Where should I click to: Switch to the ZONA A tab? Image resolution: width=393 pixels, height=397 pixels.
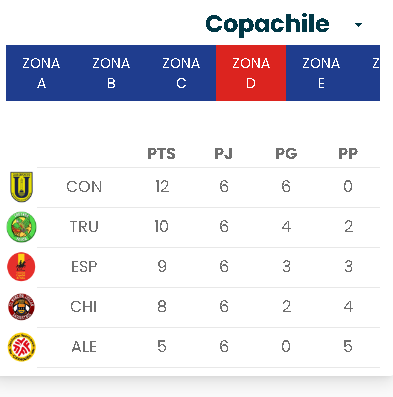click(41, 73)
